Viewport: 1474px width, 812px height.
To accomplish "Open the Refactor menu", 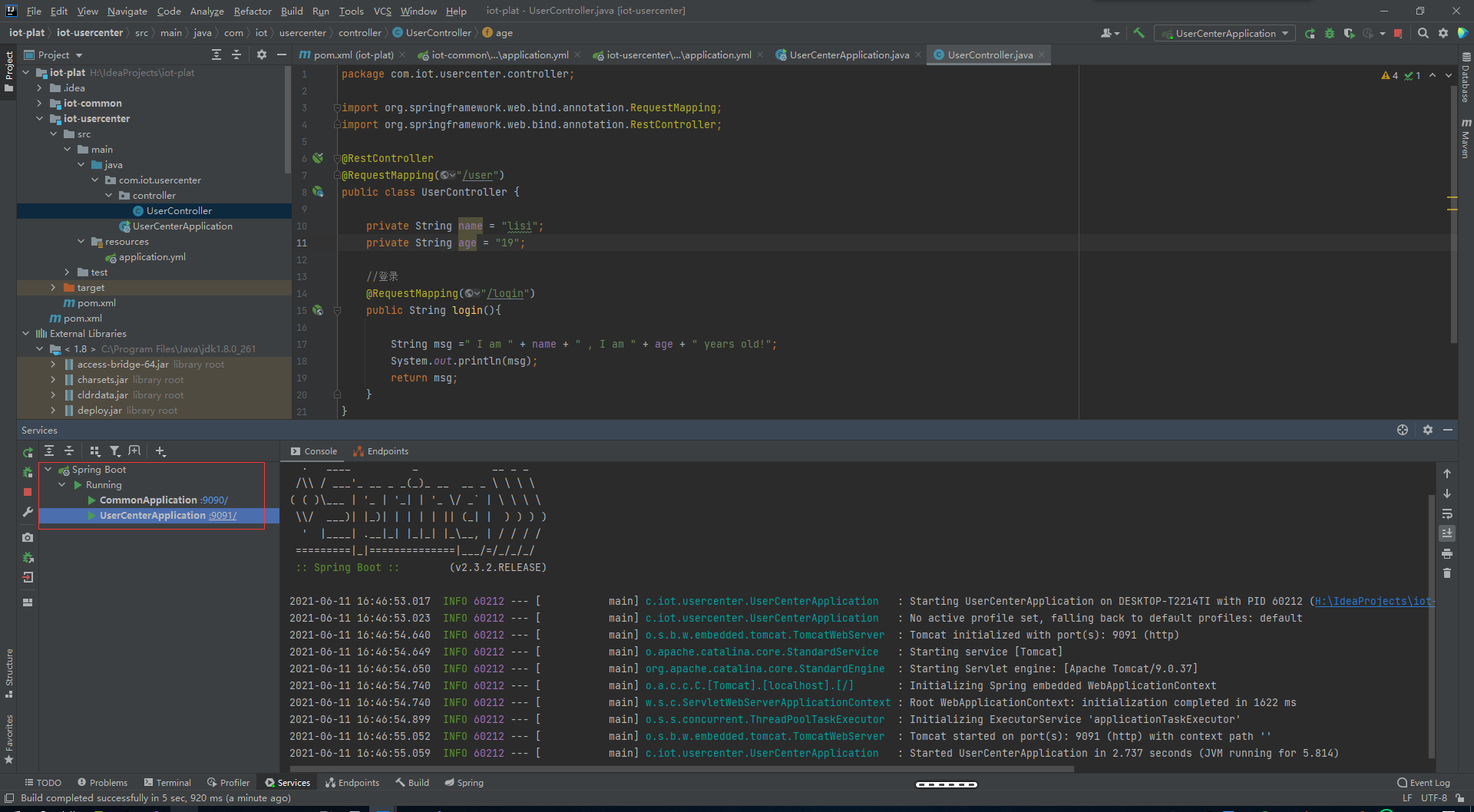I will (x=253, y=11).
